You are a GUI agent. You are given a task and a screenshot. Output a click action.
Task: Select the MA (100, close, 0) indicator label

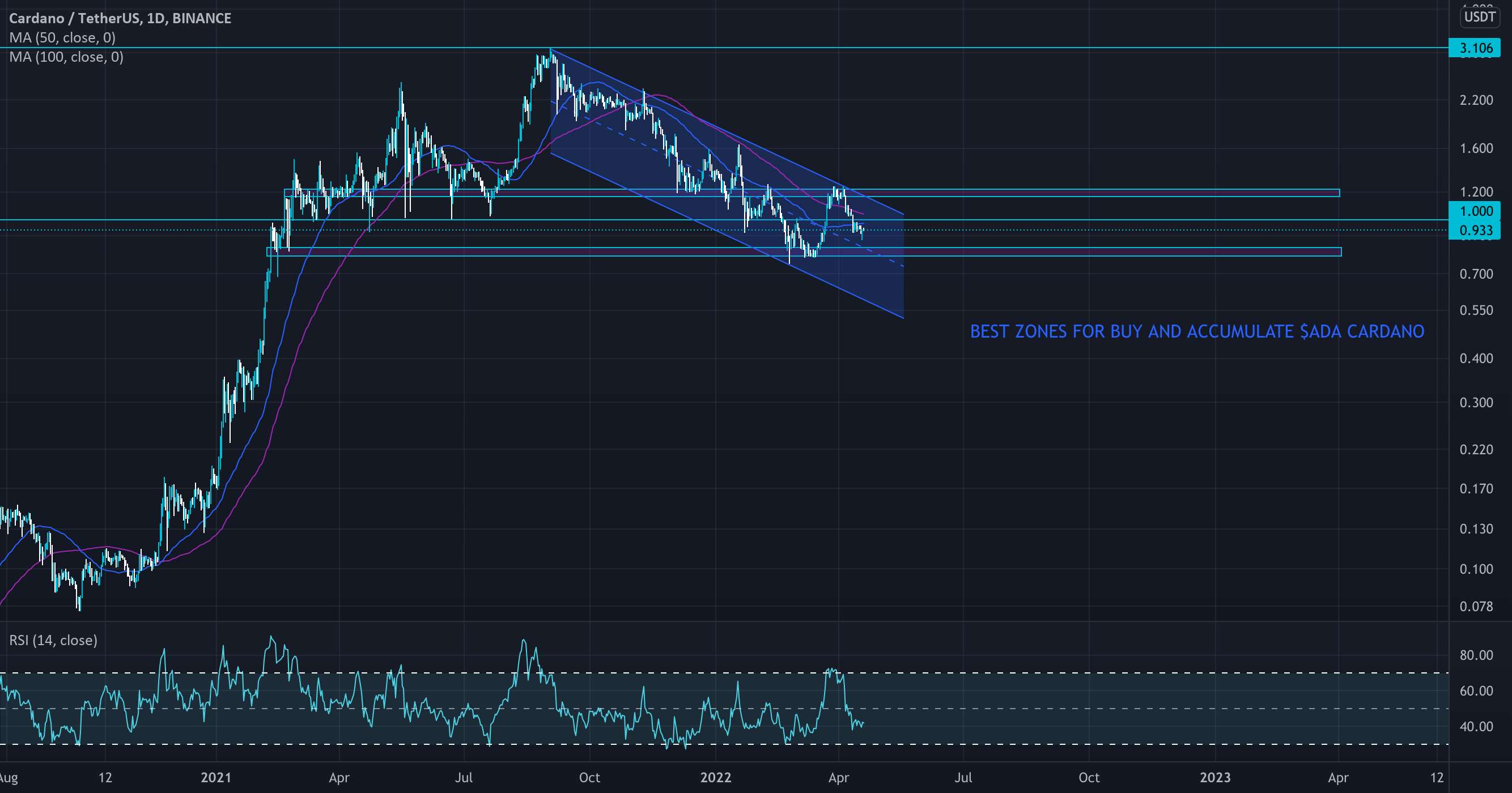tap(66, 57)
